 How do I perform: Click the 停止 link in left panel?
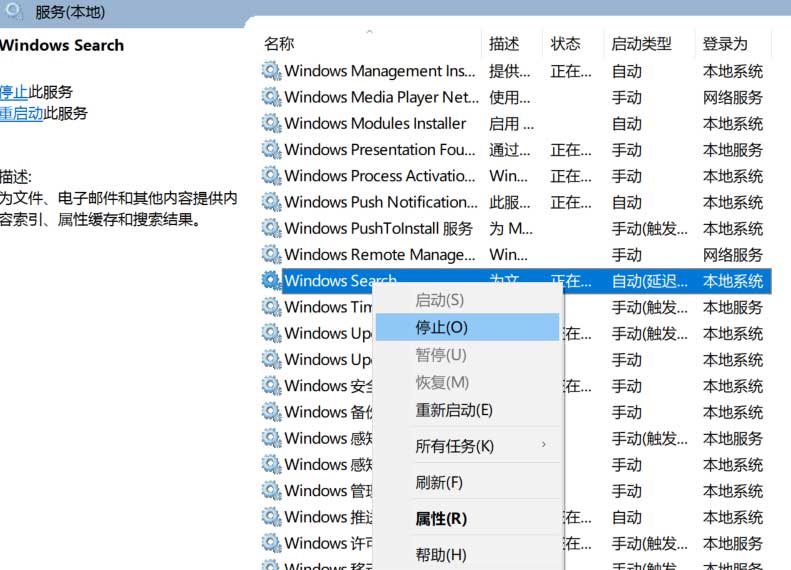(14, 91)
